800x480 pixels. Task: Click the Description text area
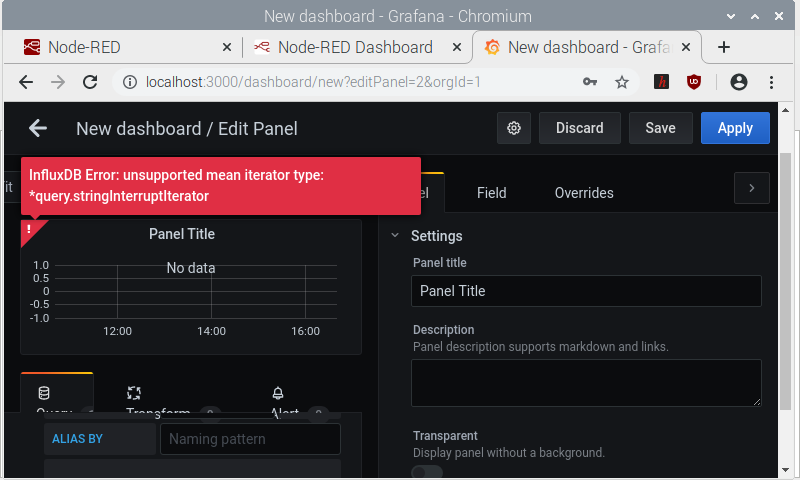[x=586, y=383]
